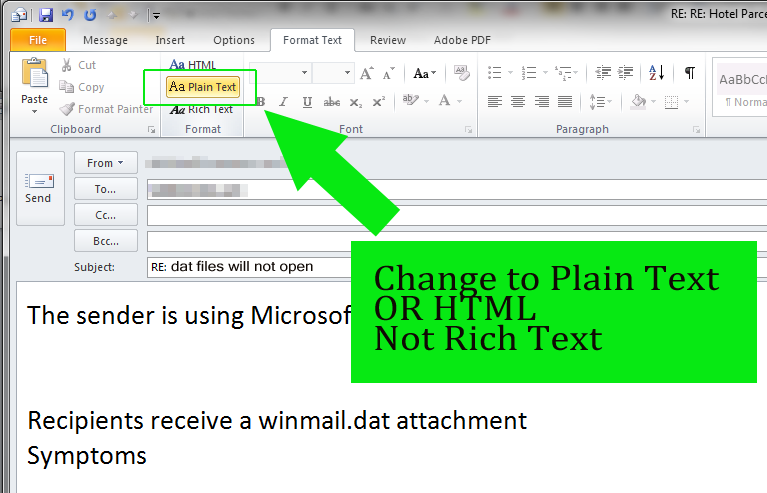Open the font color dropdown arrow

459,101
